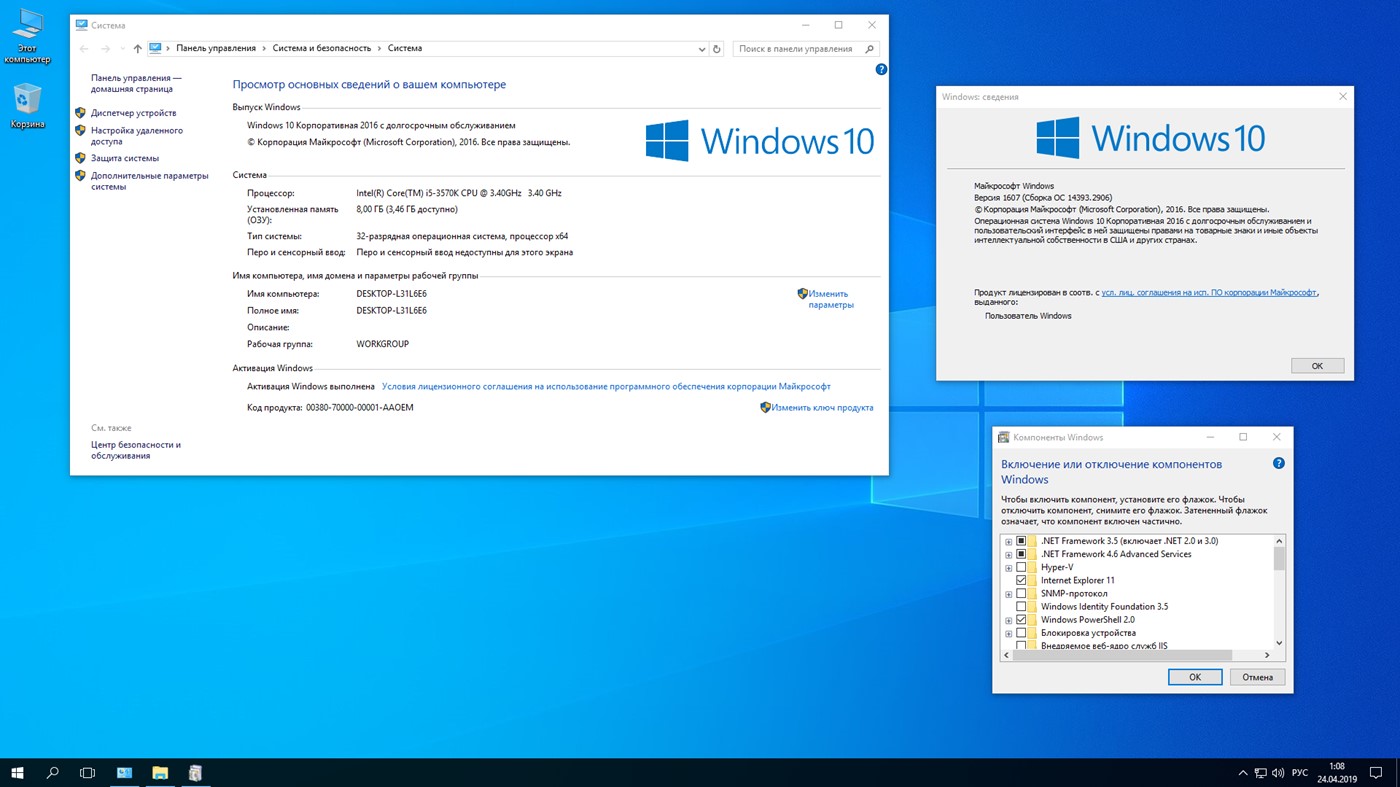Open the license agreement terms link under Активация
This screenshot has height=787, width=1400.
pyautogui.click(x=606, y=386)
